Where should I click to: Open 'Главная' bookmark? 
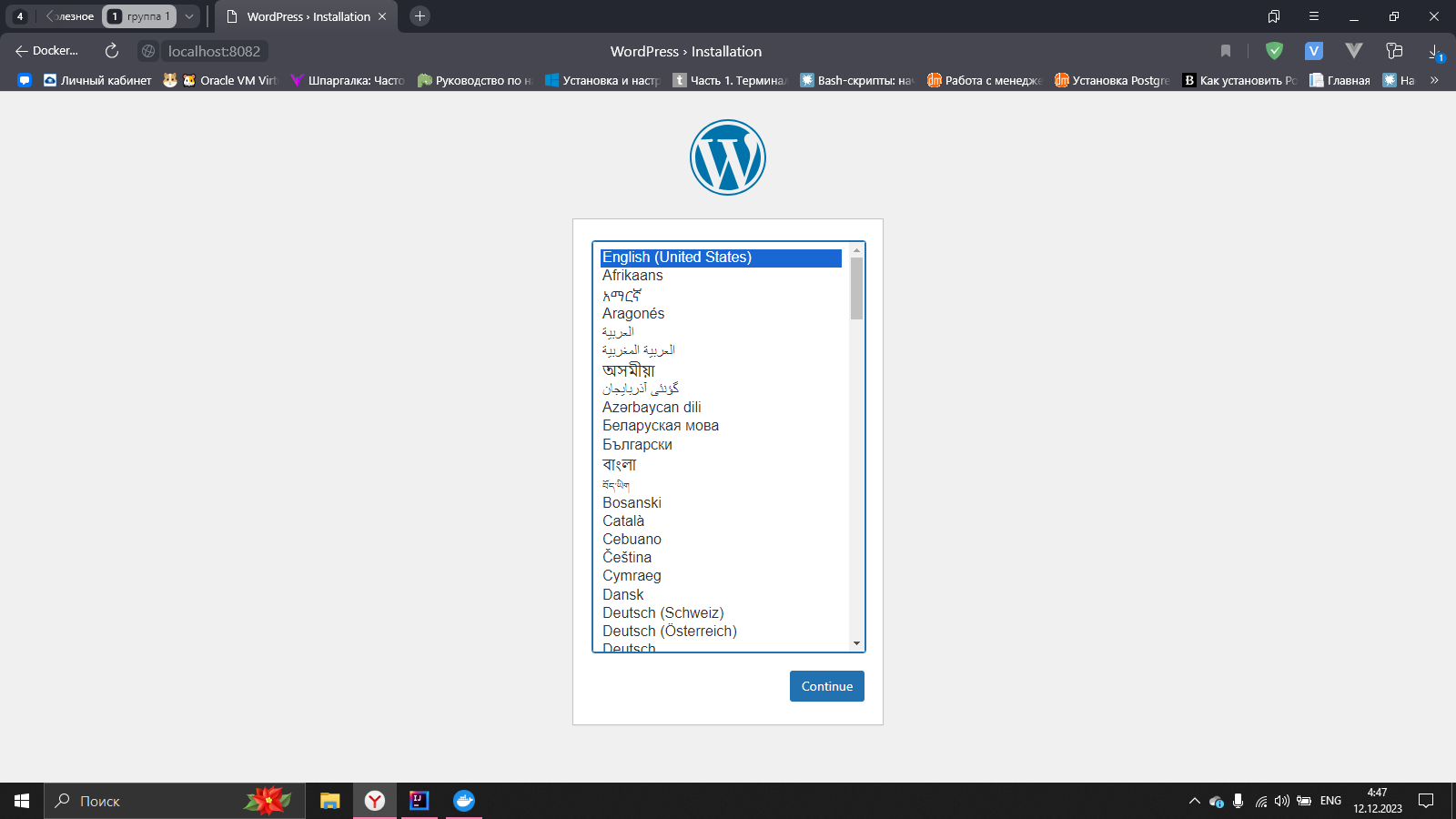pyautogui.click(x=1340, y=80)
